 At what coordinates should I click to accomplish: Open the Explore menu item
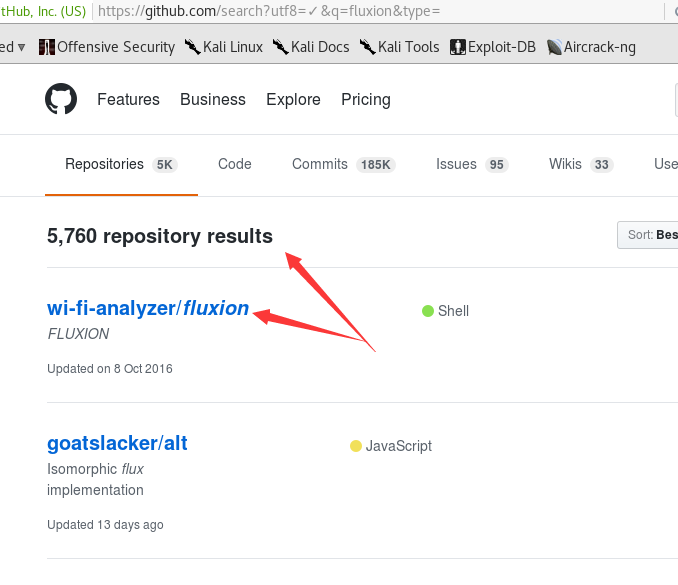coord(293,99)
